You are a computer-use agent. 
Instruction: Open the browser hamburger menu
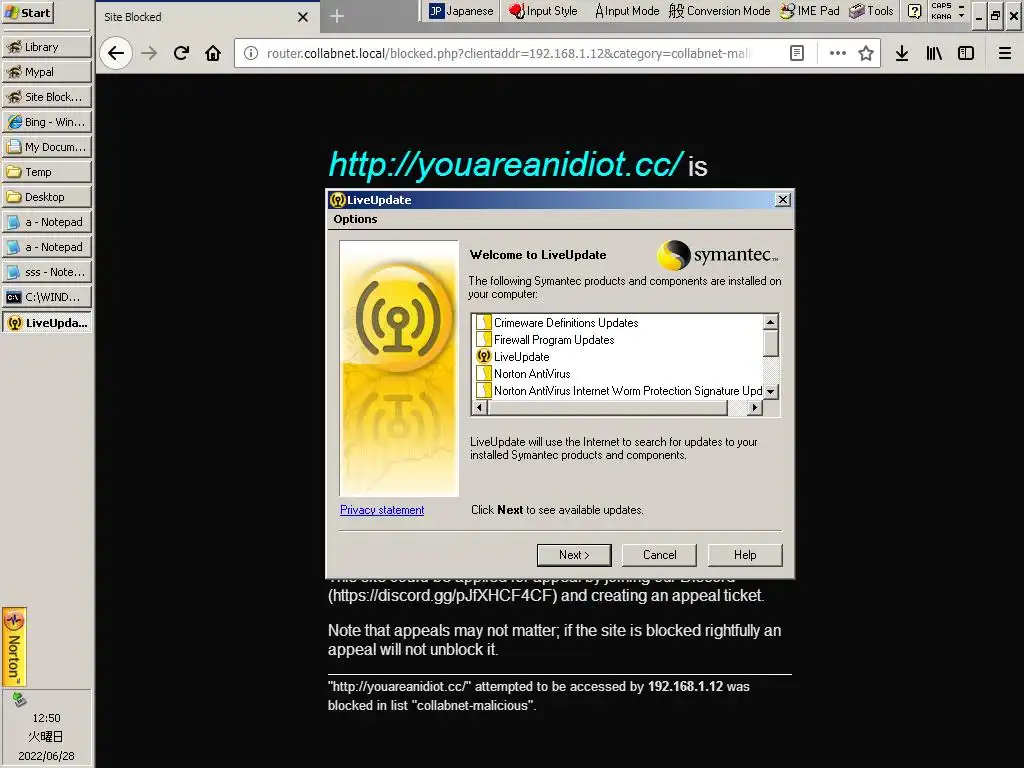point(1004,54)
